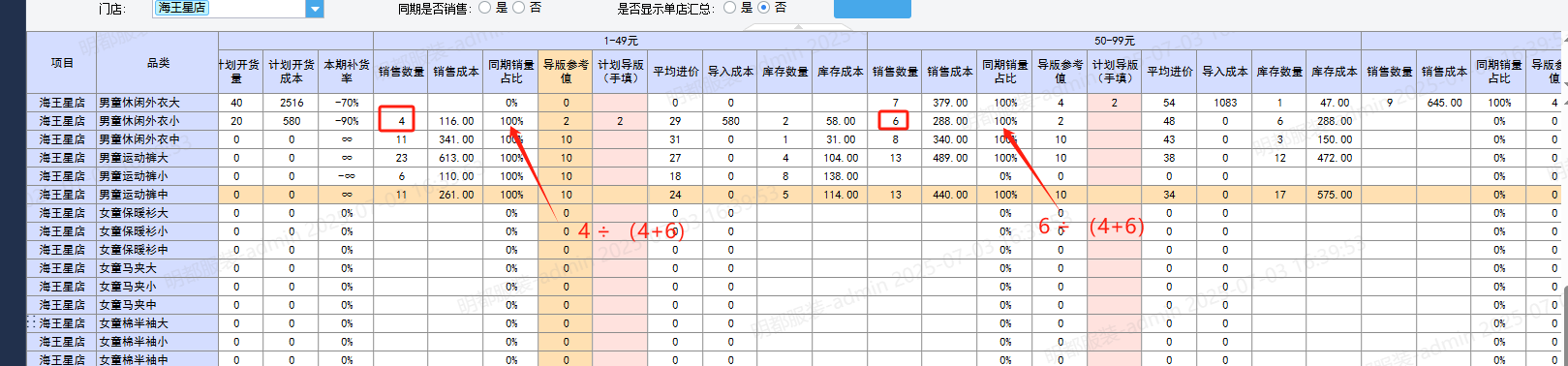Viewport: 1568px width, 366px height.
Task: Click the 女童保暖衫大 category cell
Action: point(158,213)
